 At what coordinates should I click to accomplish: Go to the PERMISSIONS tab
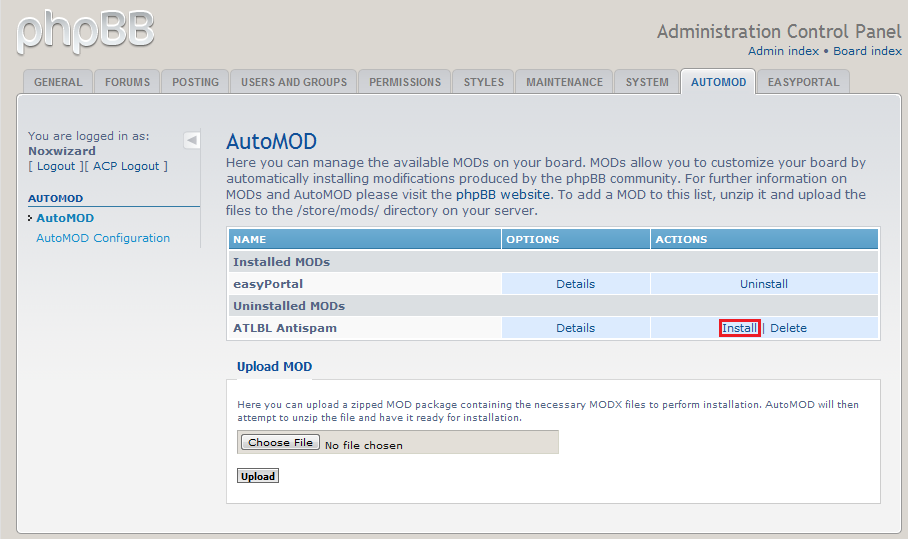[405, 82]
